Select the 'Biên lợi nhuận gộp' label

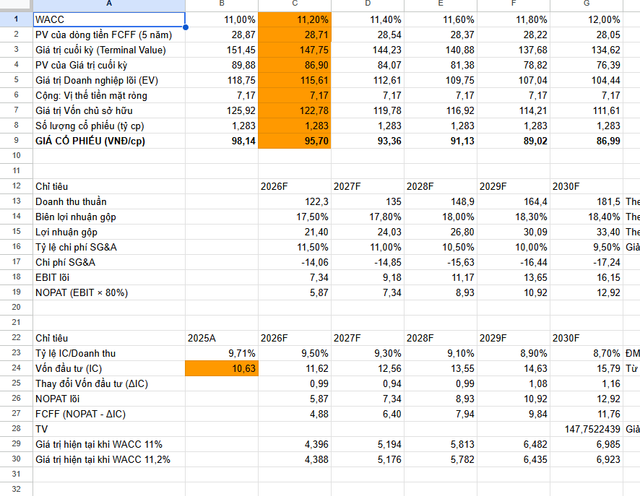[x=76, y=217]
